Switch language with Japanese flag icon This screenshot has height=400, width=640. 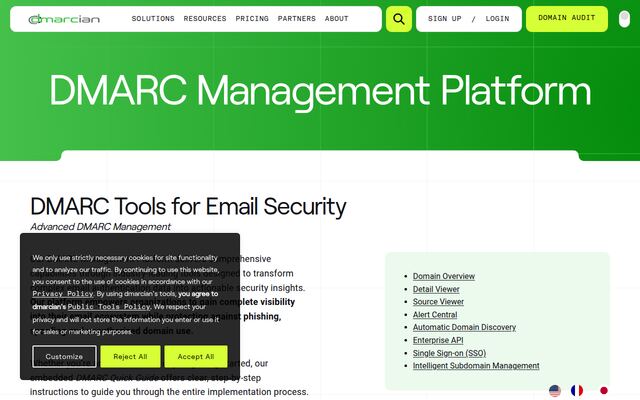(604, 391)
